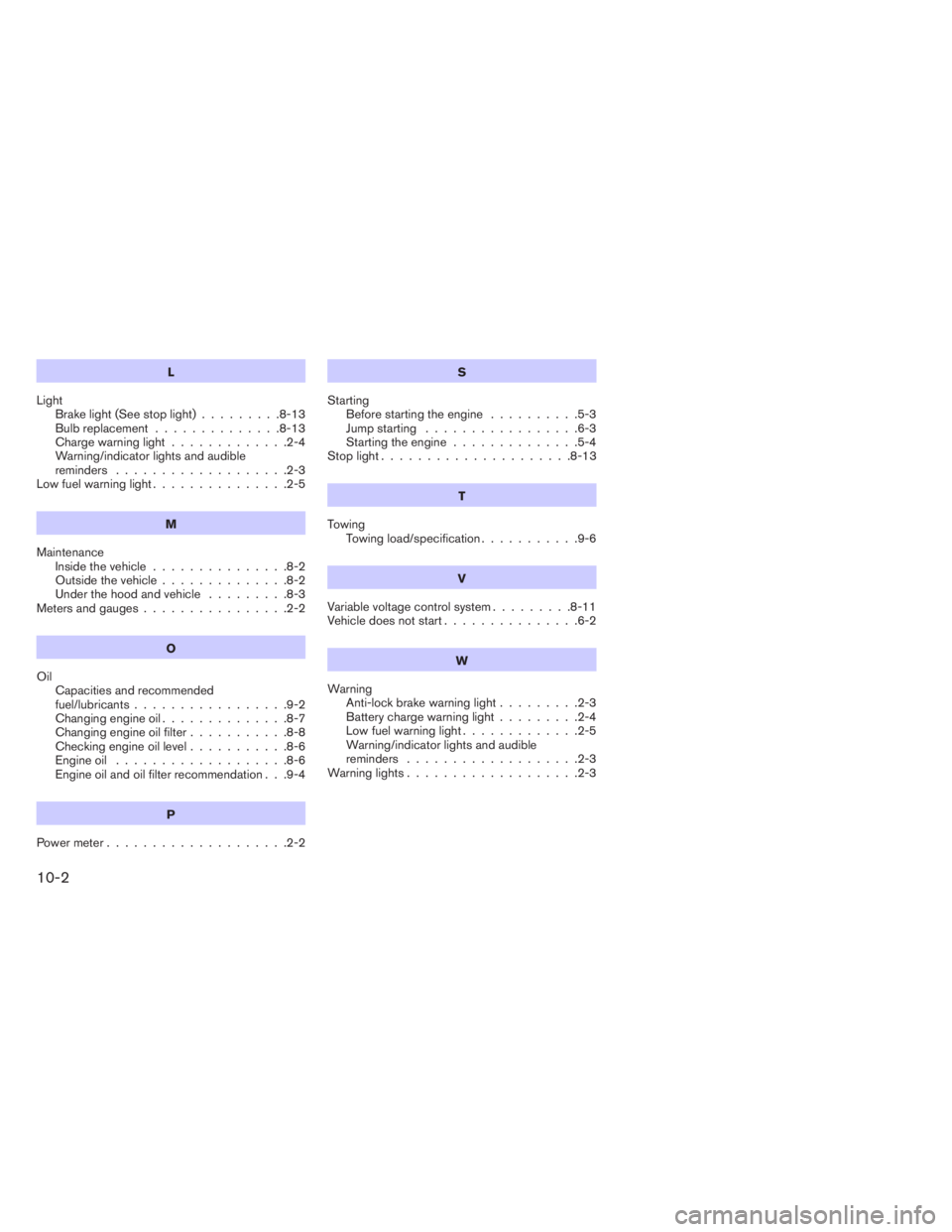Click Variable voltage control system entry
This screenshot has width=952, height=1232.
coord(460,607)
